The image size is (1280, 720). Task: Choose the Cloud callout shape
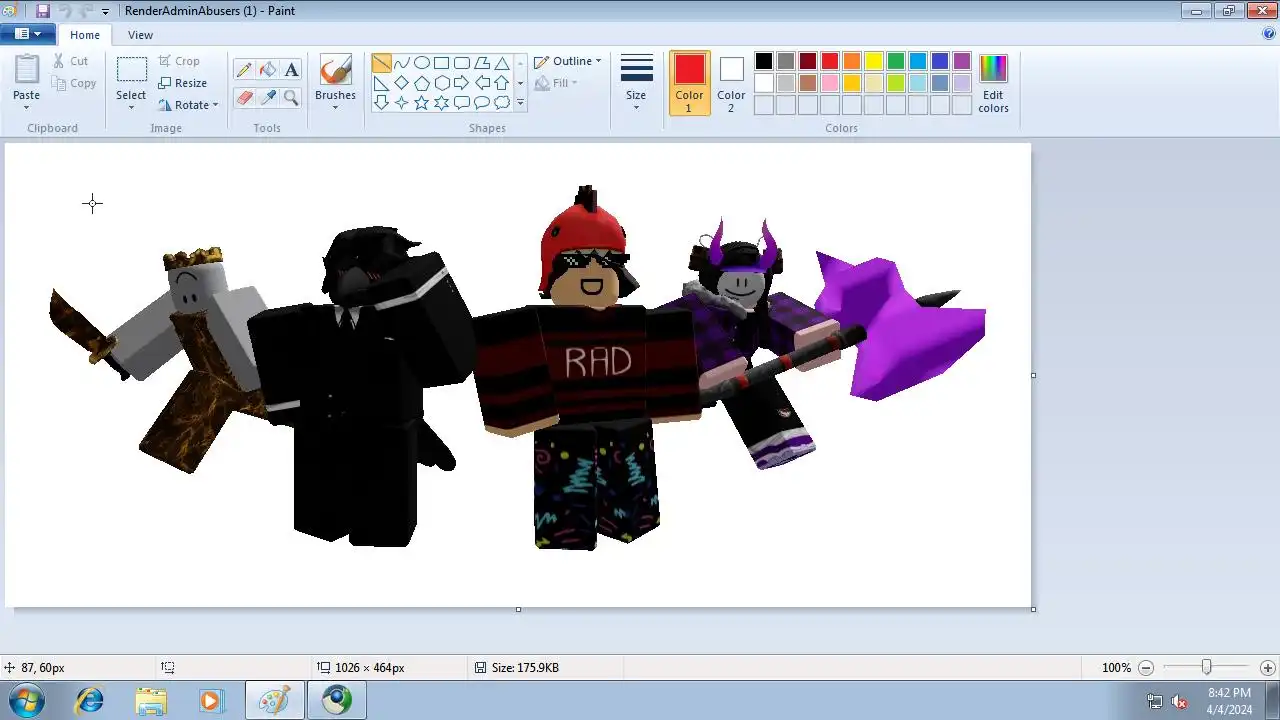coord(501,103)
